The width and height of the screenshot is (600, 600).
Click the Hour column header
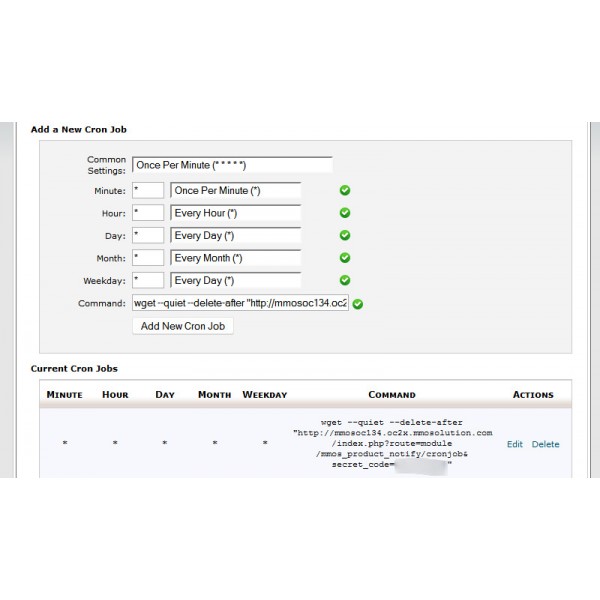115,395
